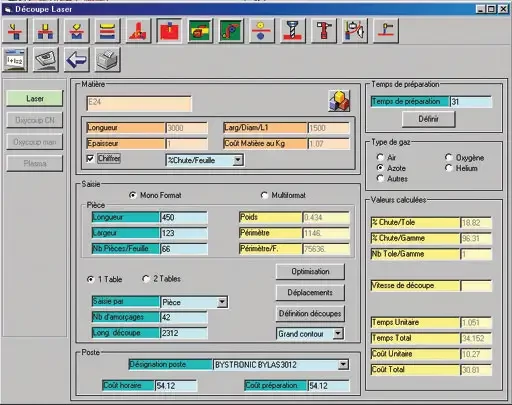
Task: Select the red laser cutting toolbar icon
Action: (x=169, y=31)
